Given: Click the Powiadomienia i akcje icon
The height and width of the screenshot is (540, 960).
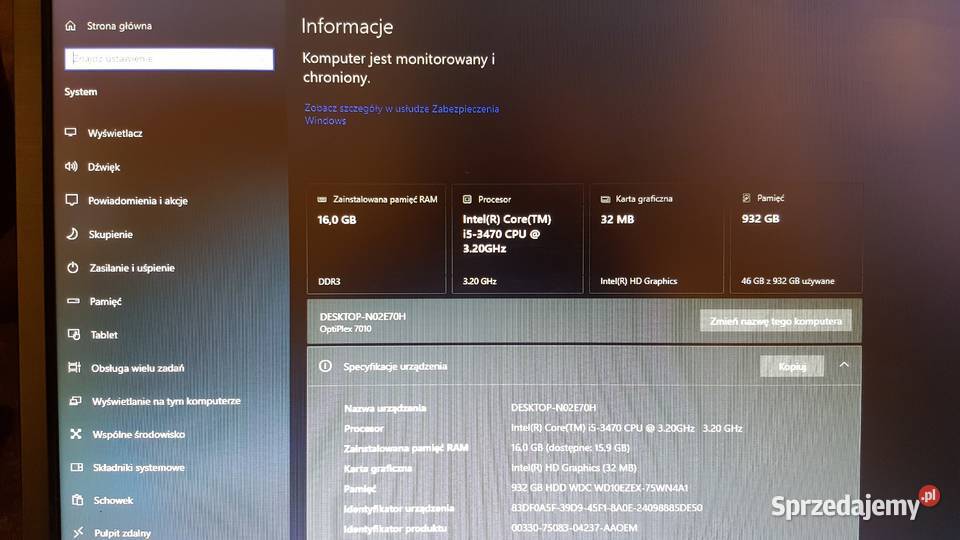Looking at the screenshot, I should point(72,200).
